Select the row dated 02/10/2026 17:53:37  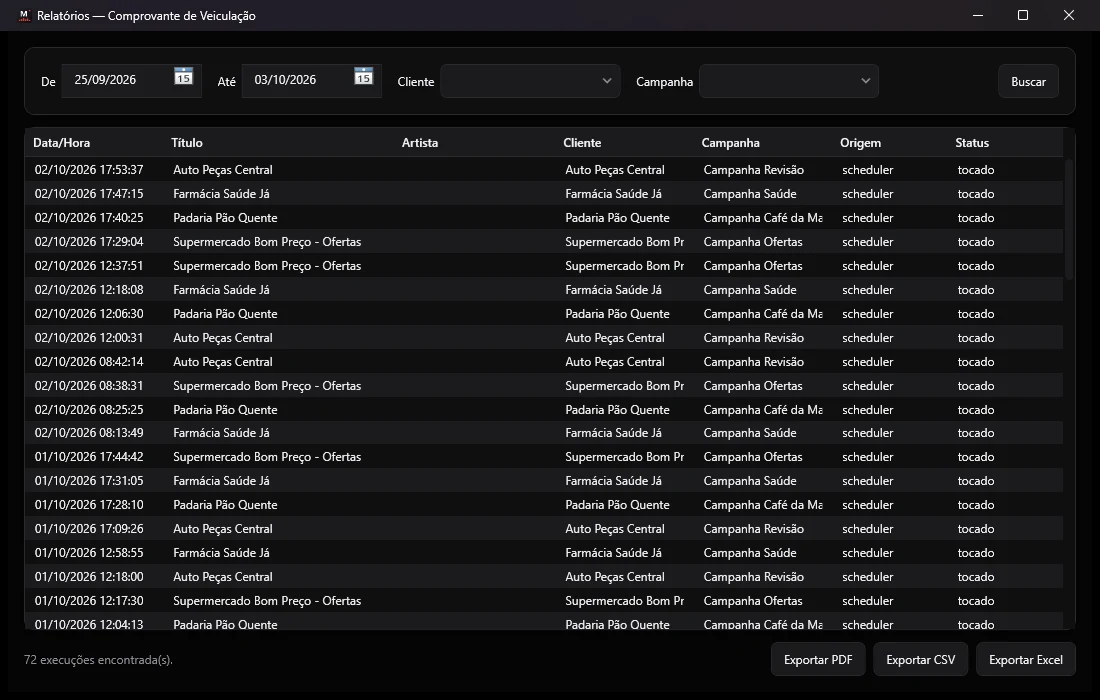tap(544, 170)
